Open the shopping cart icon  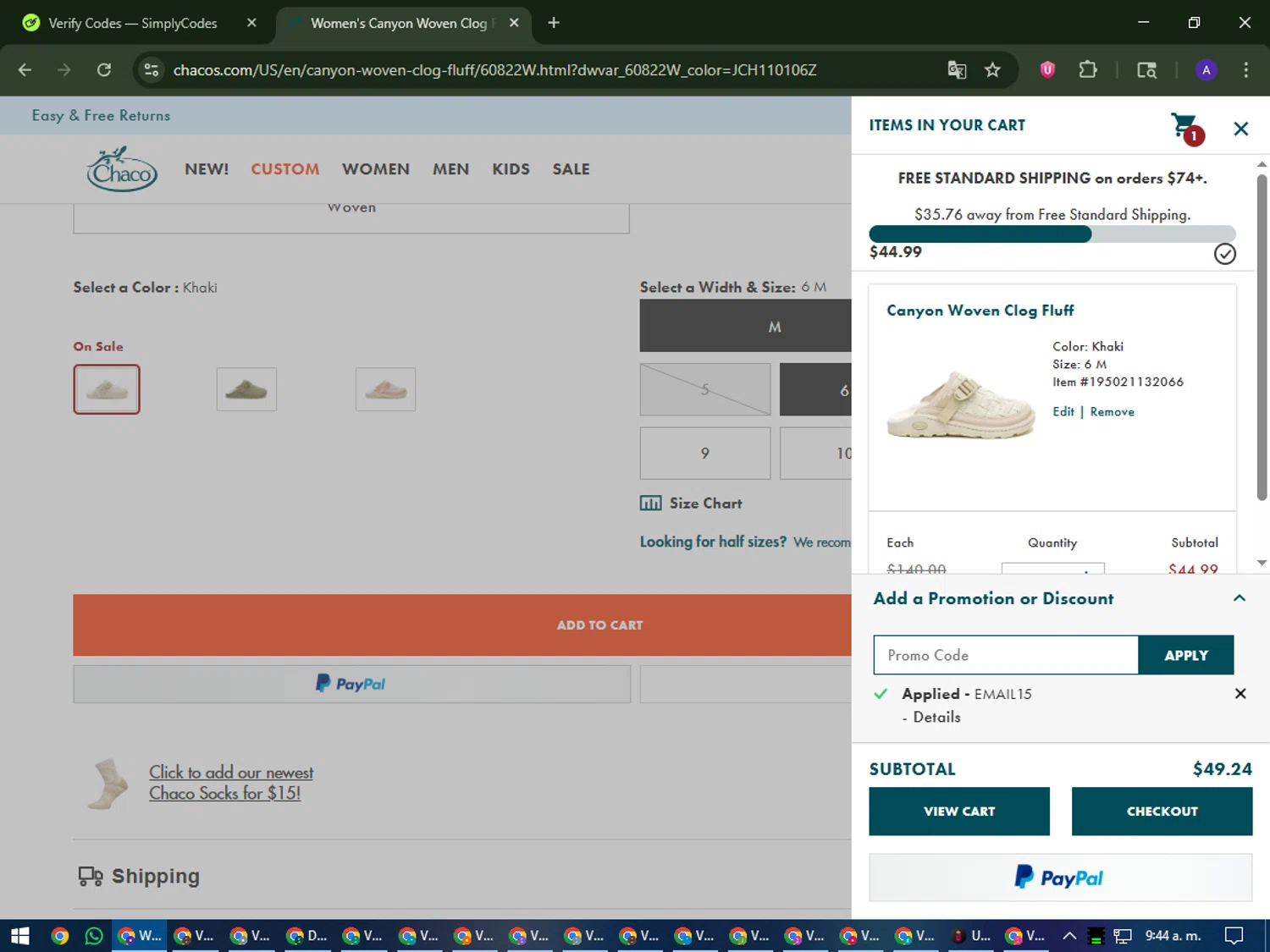[x=1186, y=128]
